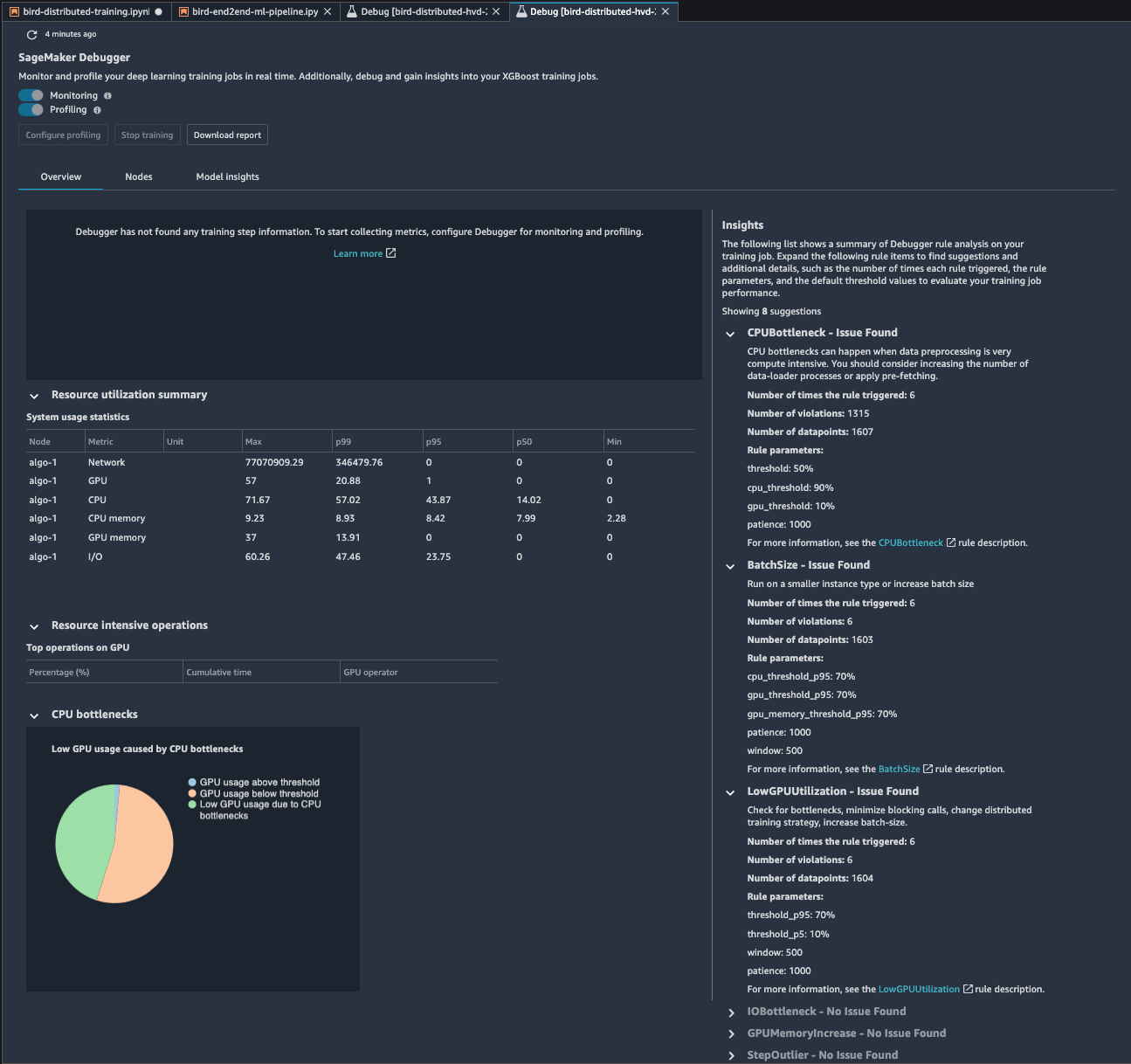Screen dimensions: 1131x1064
Task: Click the external link icon after CPUBottleneck link
Action: [x=951, y=542]
